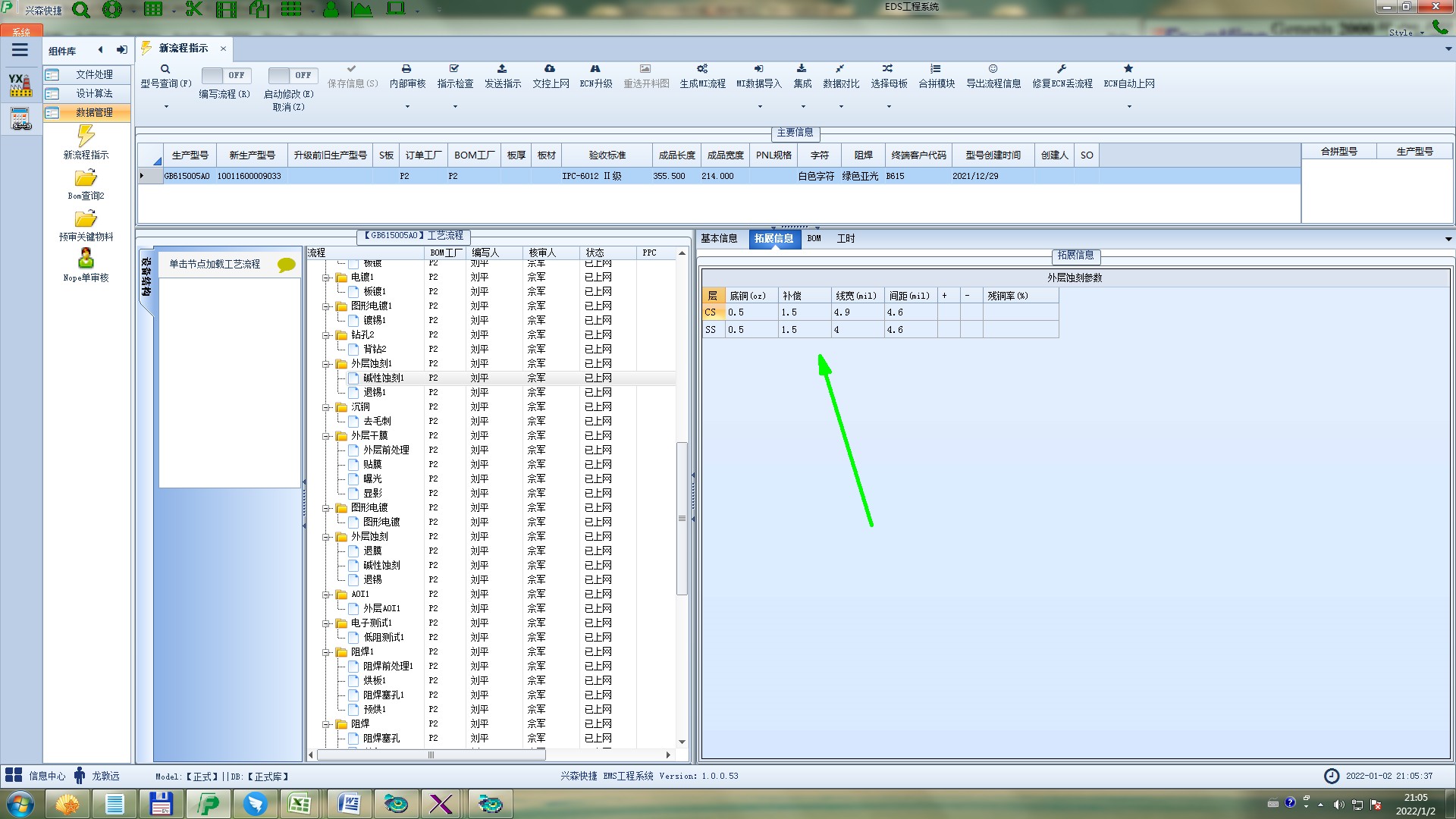The width and height of the screenshot is (1456, 819).
Task: Click the 内部审核 printer icon
Action: point(406,69)
